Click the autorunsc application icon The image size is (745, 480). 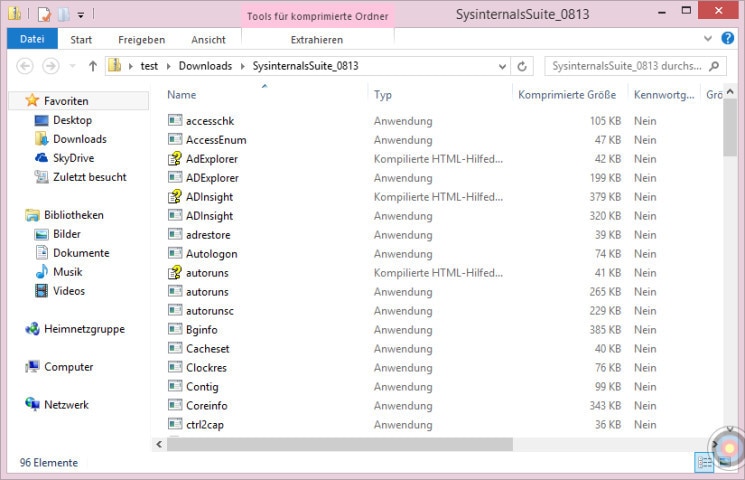tap(175, 310)
